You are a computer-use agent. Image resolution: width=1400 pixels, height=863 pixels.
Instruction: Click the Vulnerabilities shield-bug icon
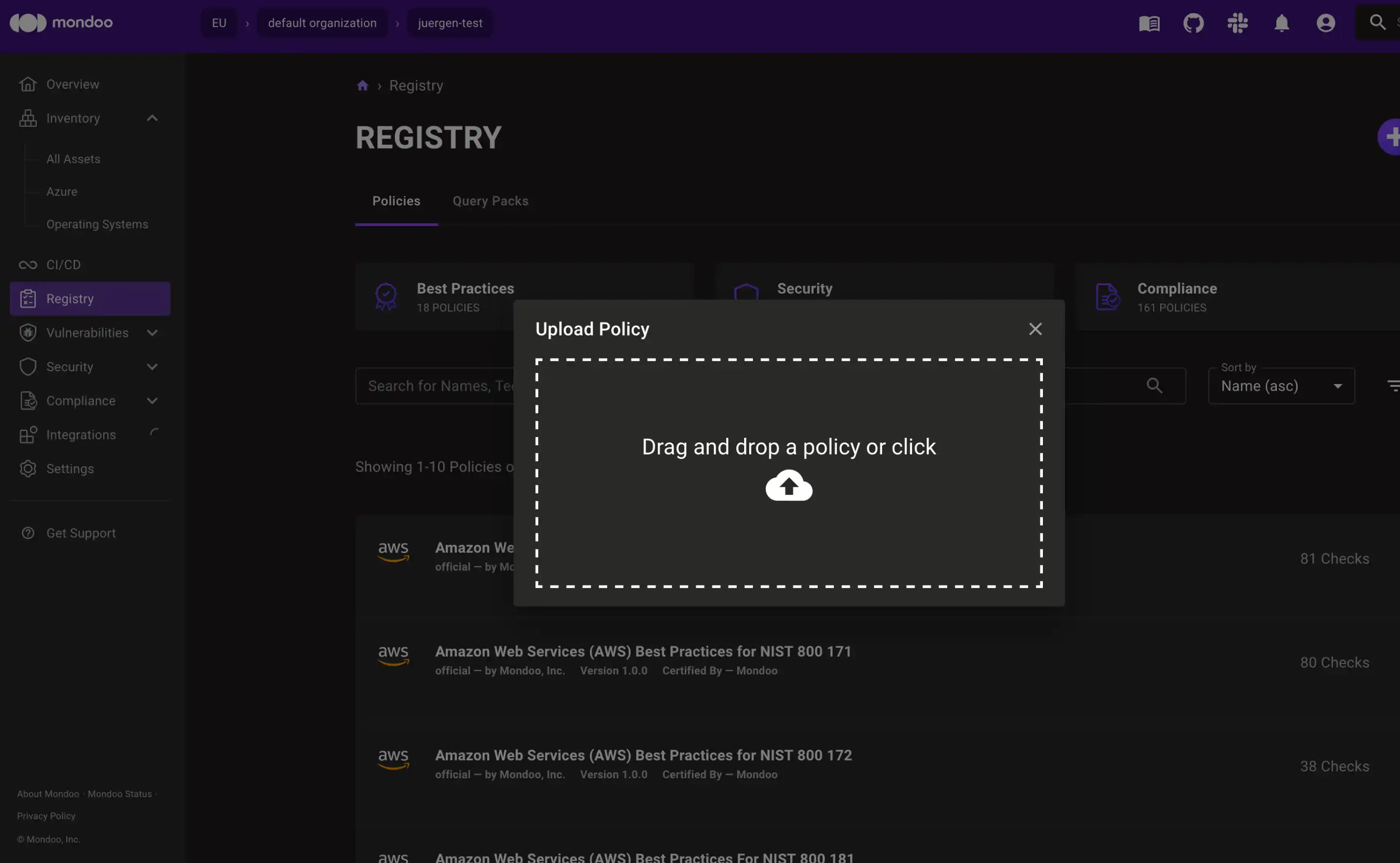pos(27,333)
